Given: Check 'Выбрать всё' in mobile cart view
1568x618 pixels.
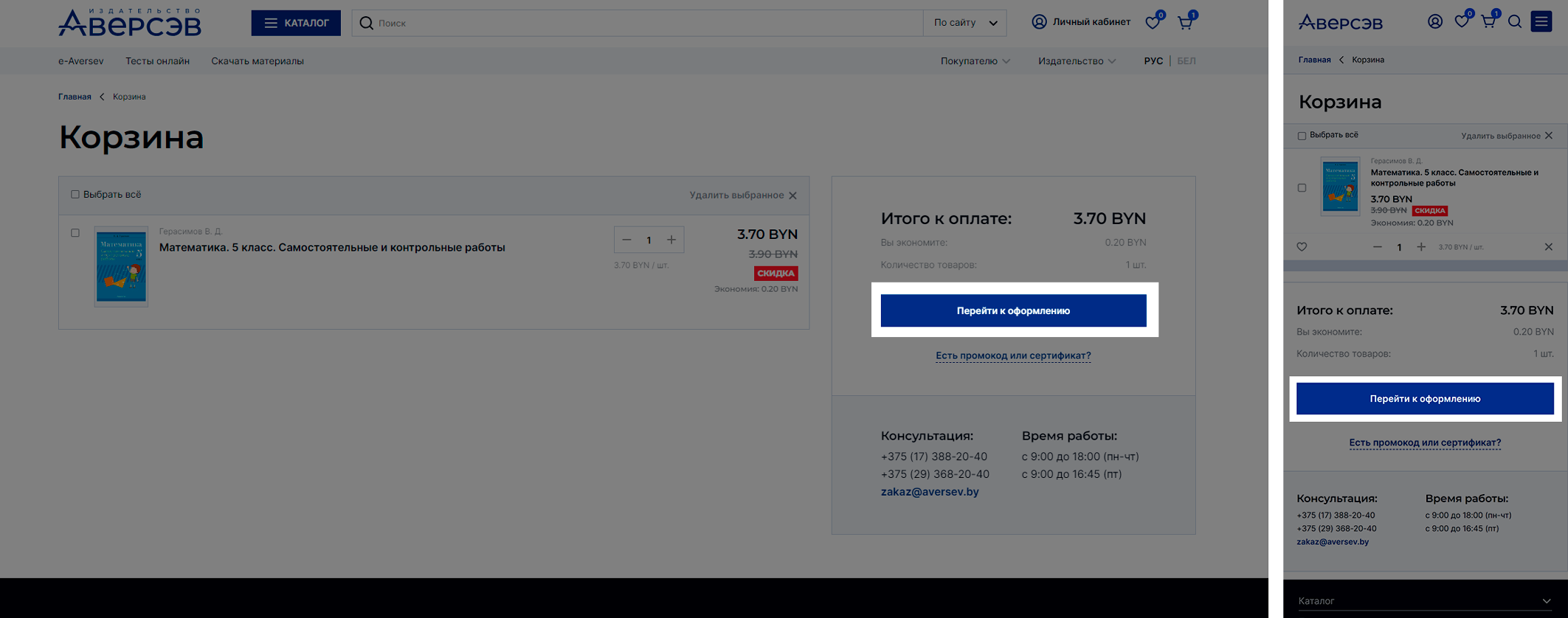Looking at the screenshot, I should pyautogui.click(x=1302, y=136).
